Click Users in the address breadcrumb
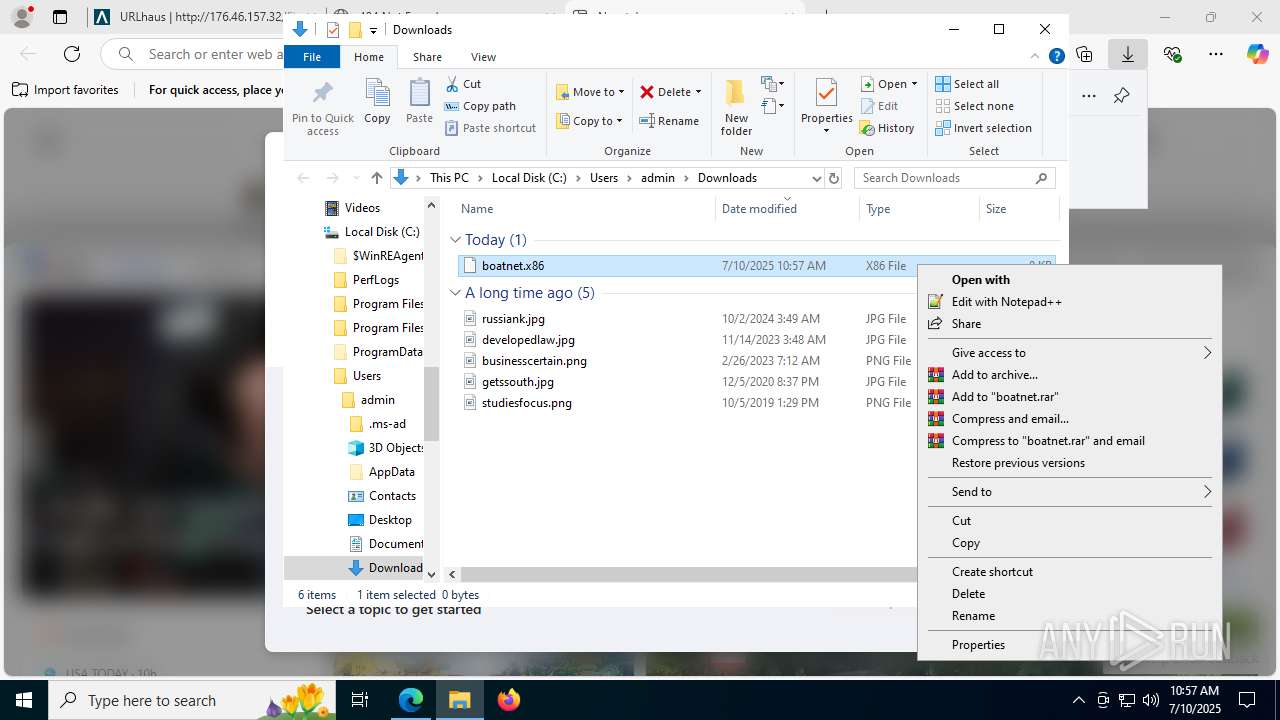This screenshot has height=720, width=1280. 604,178
